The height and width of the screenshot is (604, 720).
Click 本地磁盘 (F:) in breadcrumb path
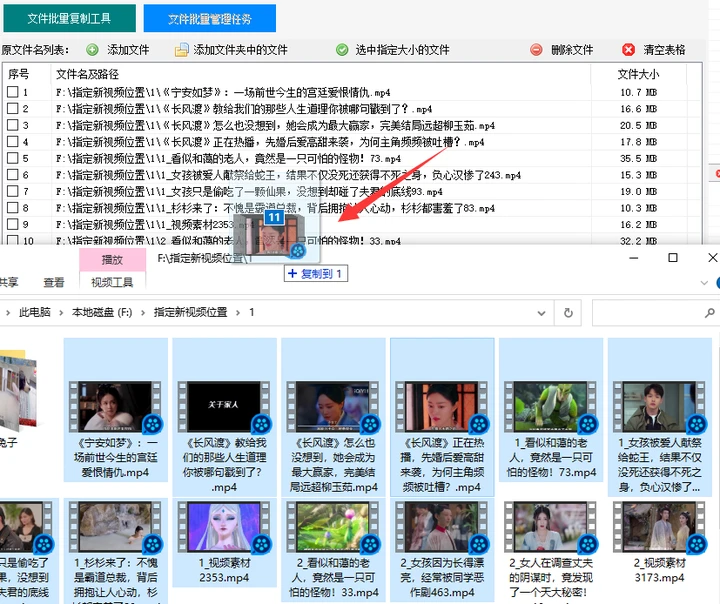click(x=102, y=312)
